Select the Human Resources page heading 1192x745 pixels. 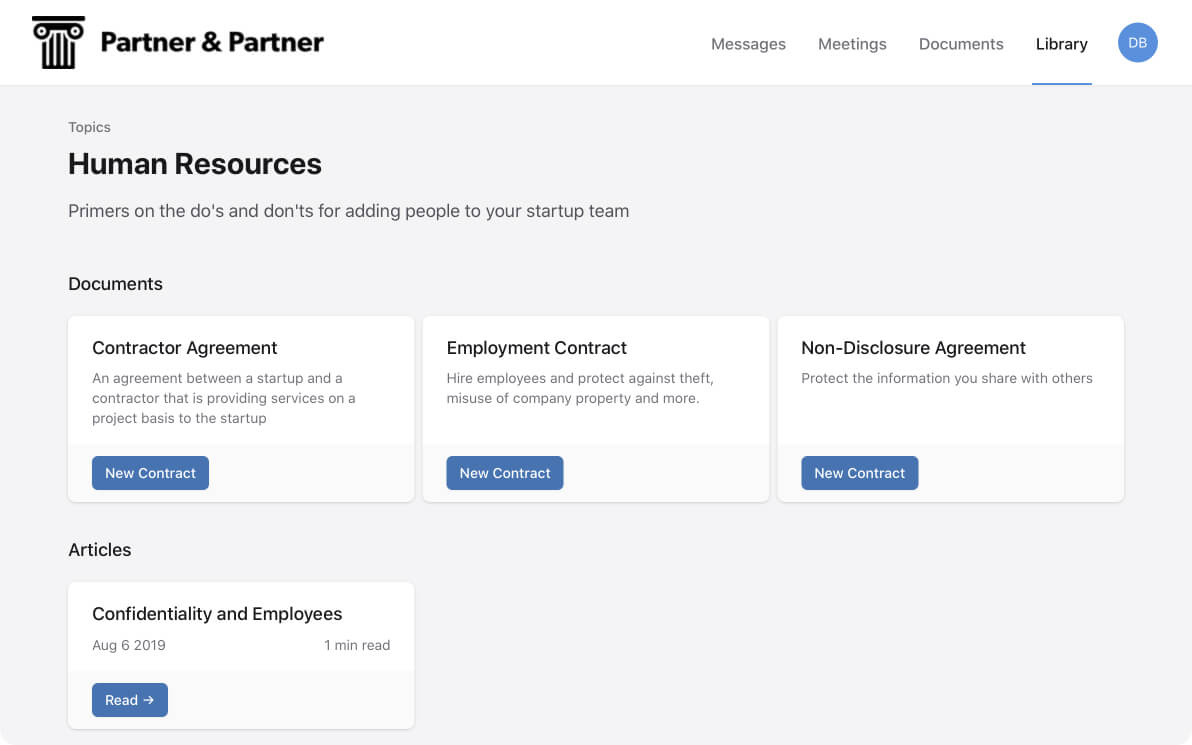coord(195,163)
